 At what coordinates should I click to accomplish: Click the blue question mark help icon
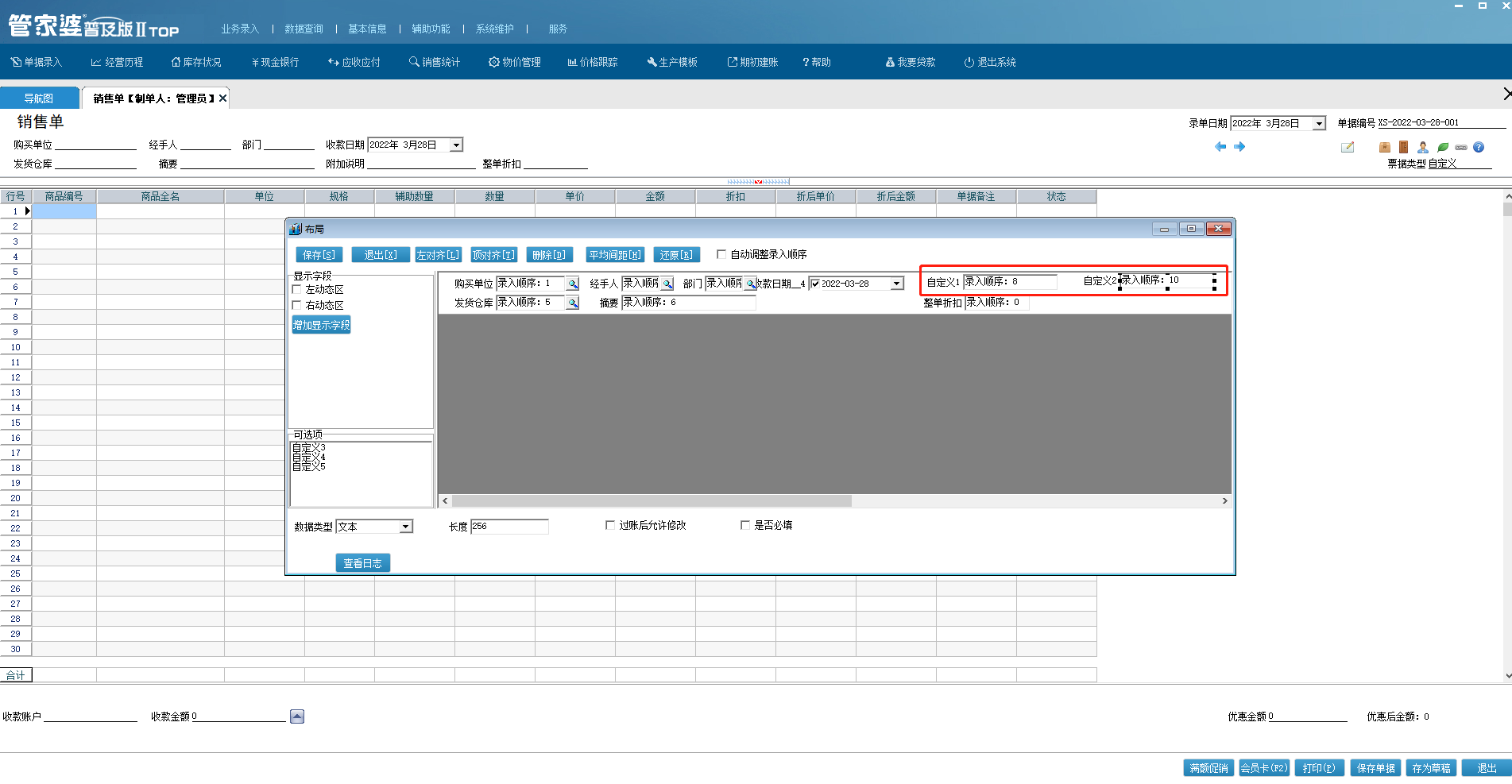coord(1479,147)
